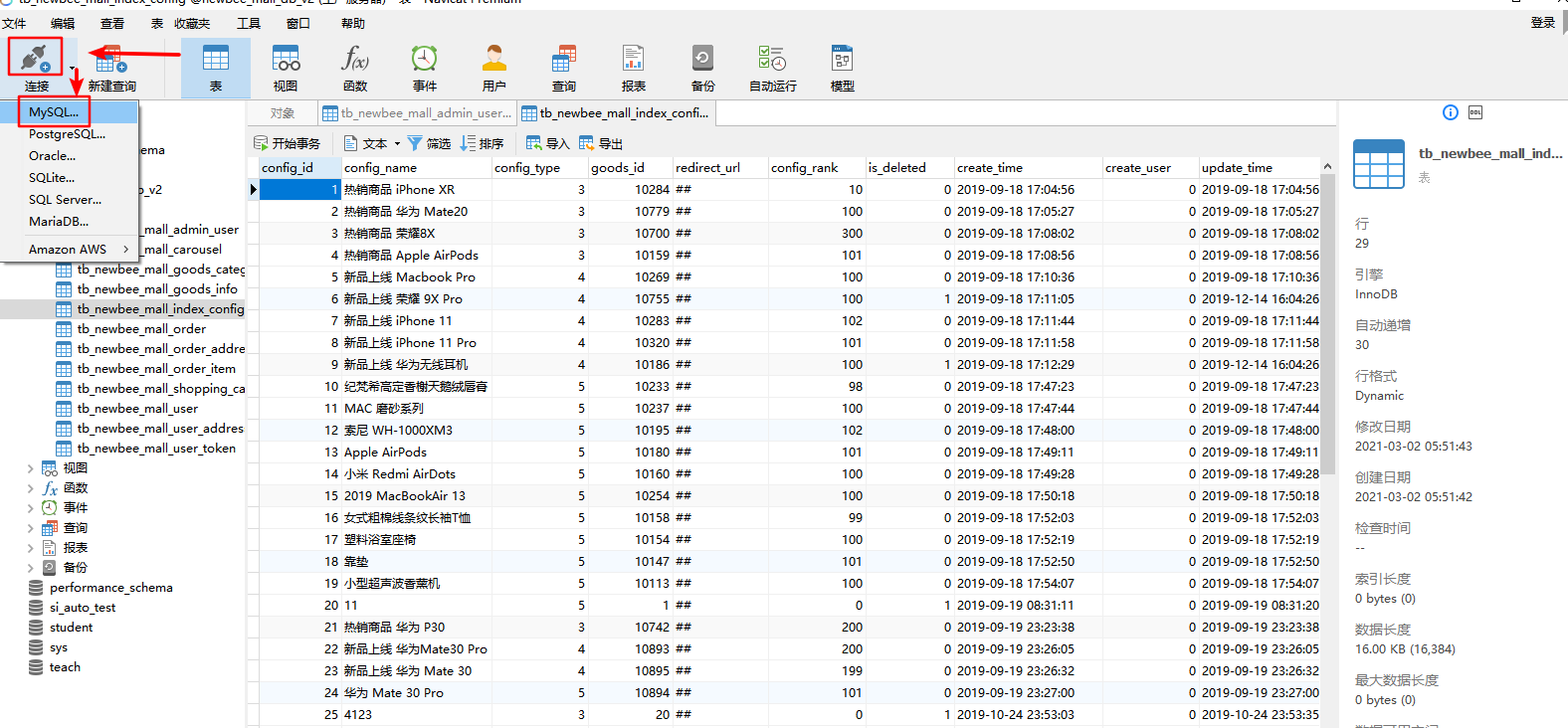The image size is (1568, 728).
Task: Click the update_time column header
Action: [x=1260, y=168]
